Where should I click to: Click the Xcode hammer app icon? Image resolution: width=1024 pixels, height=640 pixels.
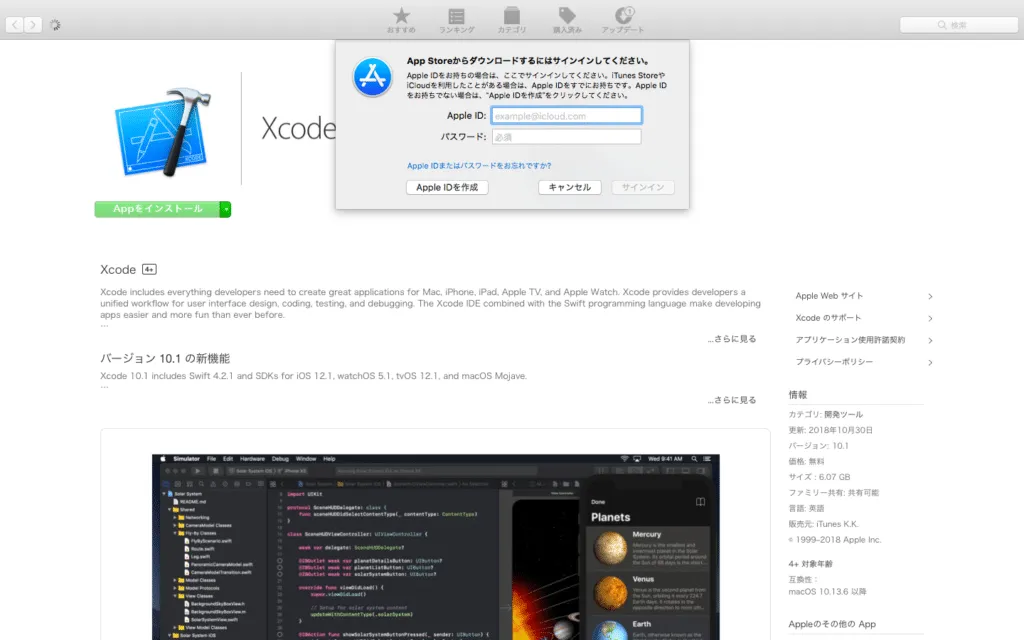(x=163, y=132)
